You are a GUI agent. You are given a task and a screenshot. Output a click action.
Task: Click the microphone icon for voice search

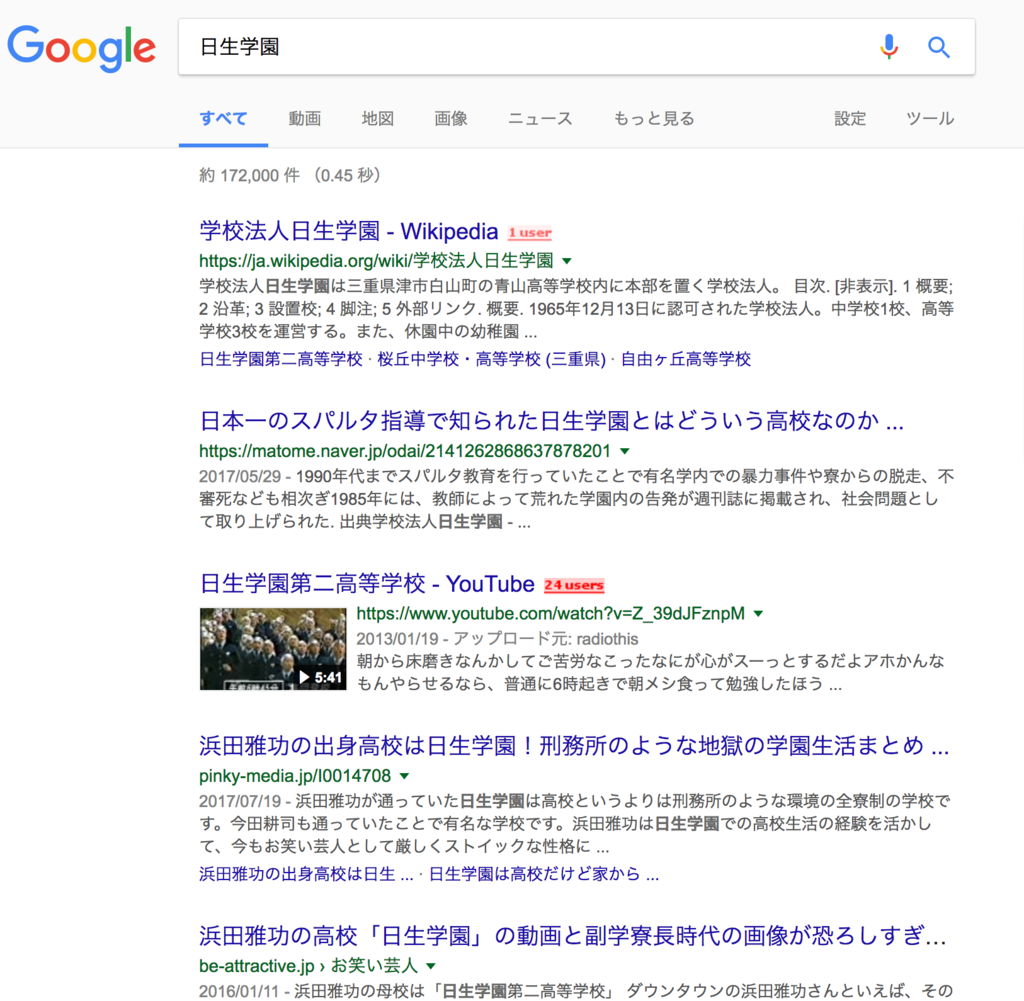[888, 46]
